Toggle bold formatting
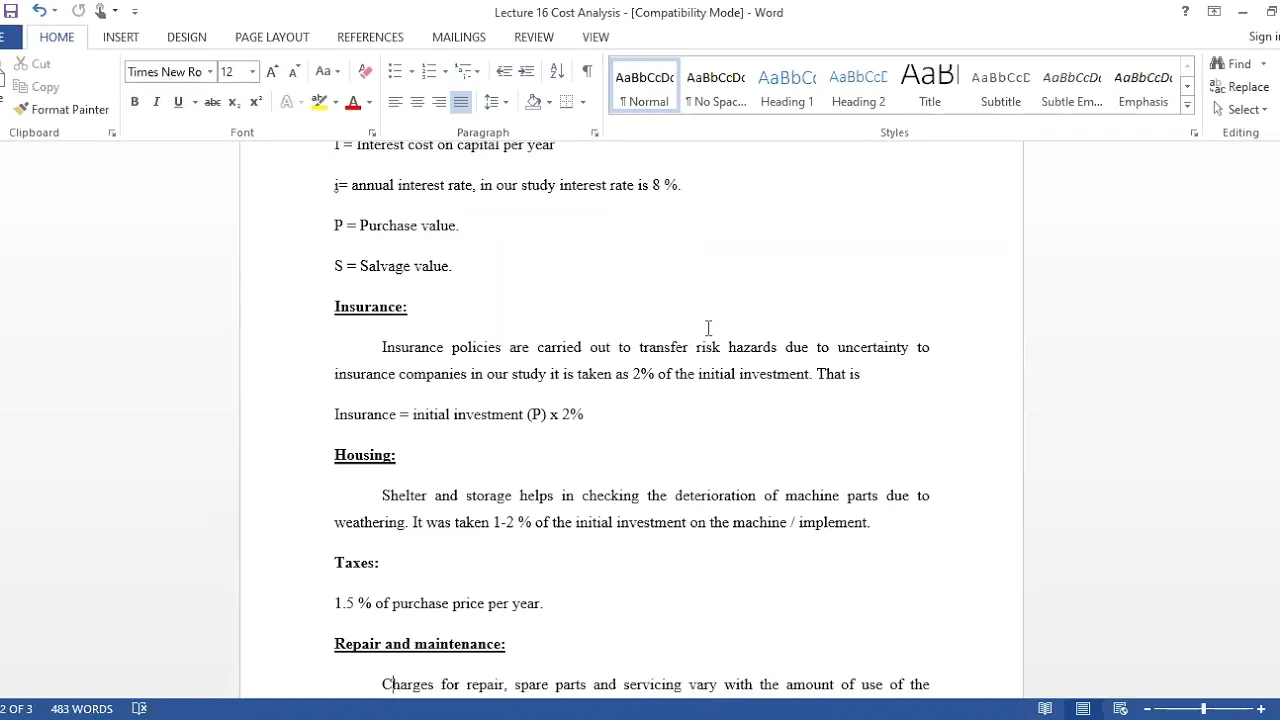Screen dimensions: 1280x720 tap(134, 102)
